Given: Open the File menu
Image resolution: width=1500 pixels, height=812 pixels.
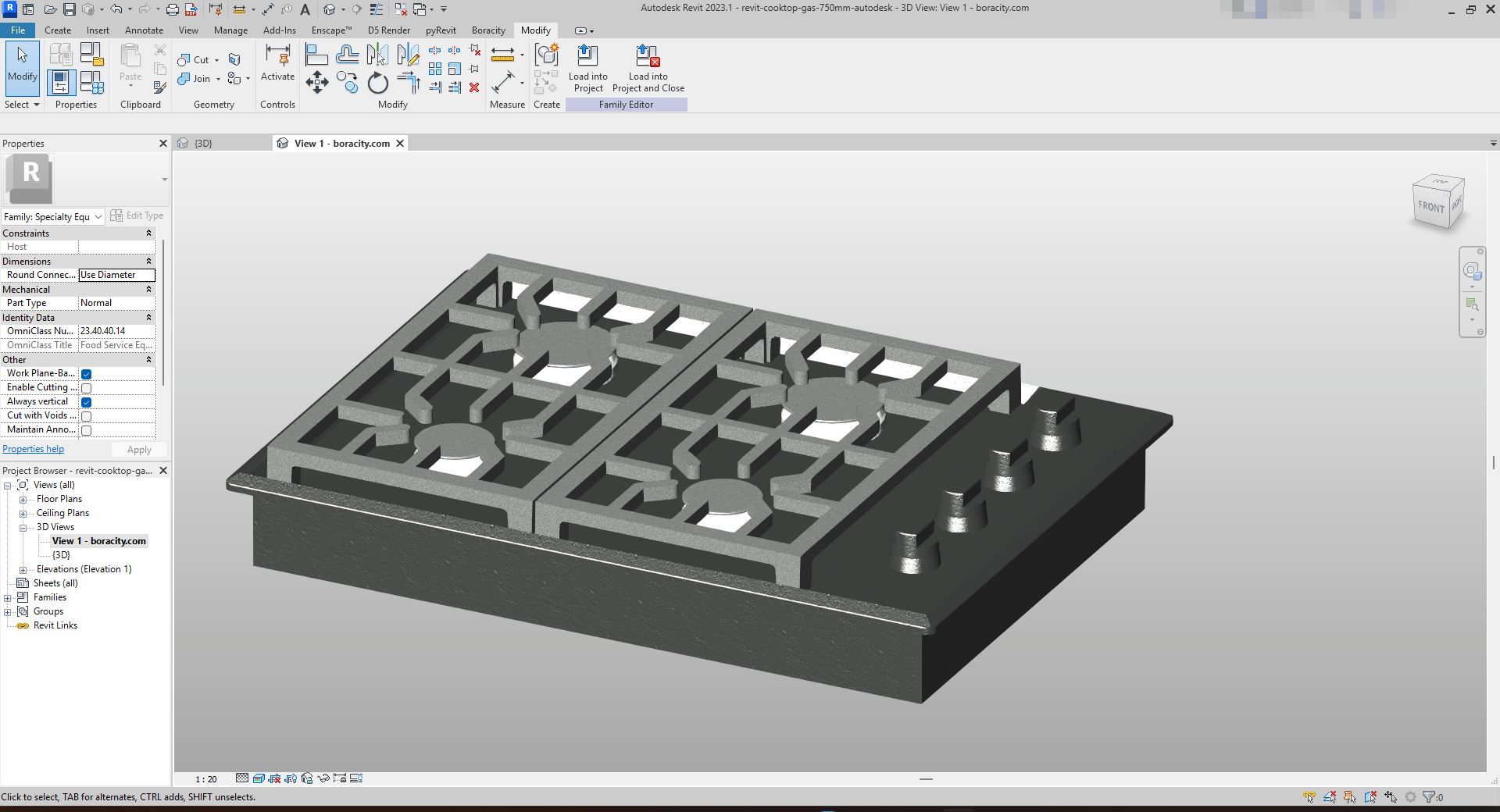Looking at the screenshot, I should click(17, 30).
